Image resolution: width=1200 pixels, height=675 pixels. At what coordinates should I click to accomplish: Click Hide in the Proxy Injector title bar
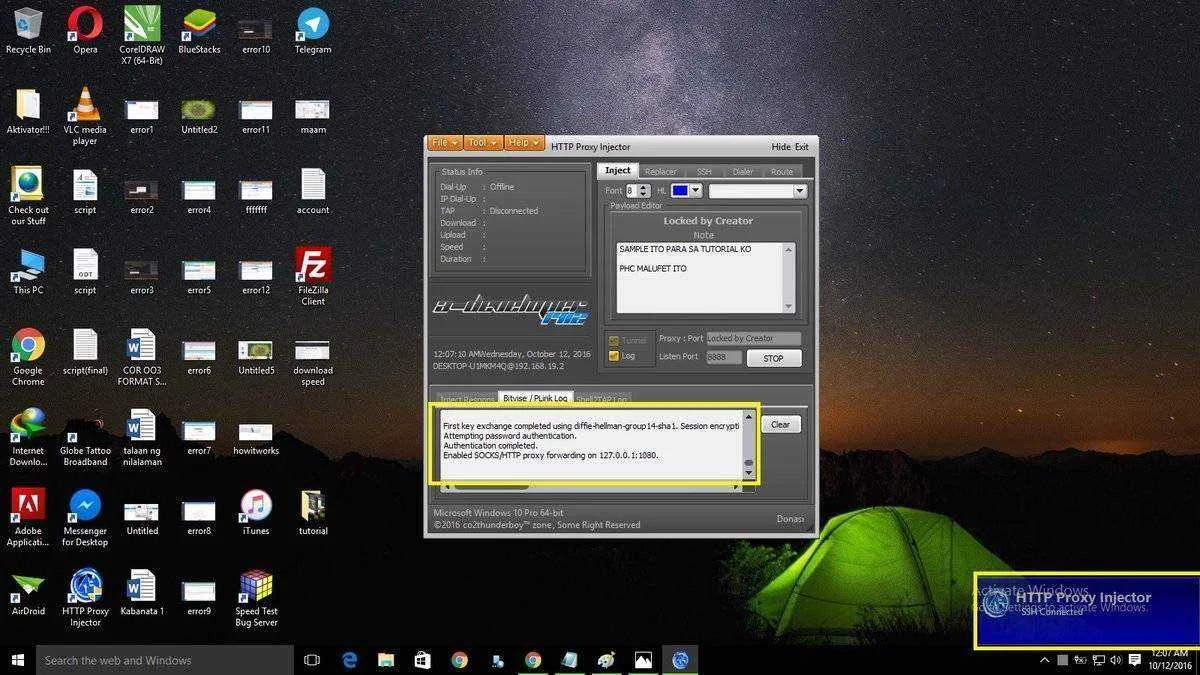(780, 147)
